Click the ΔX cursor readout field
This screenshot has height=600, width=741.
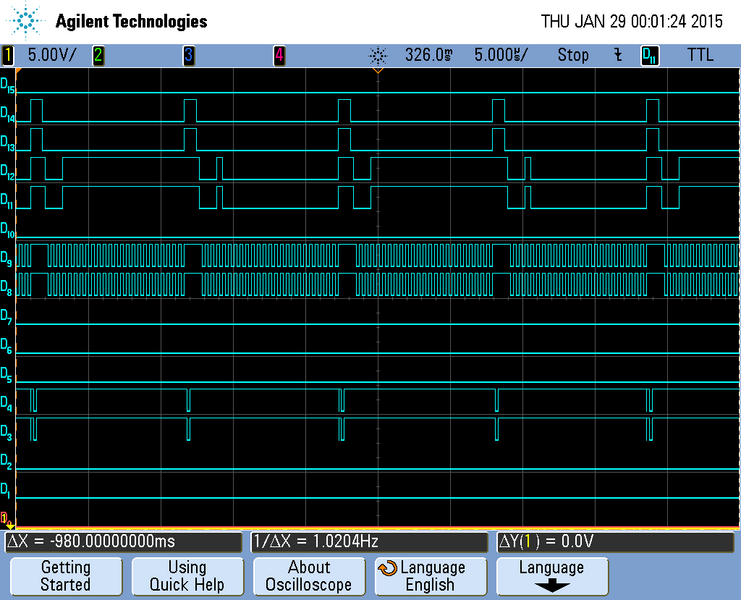click(x=124, y=541)
